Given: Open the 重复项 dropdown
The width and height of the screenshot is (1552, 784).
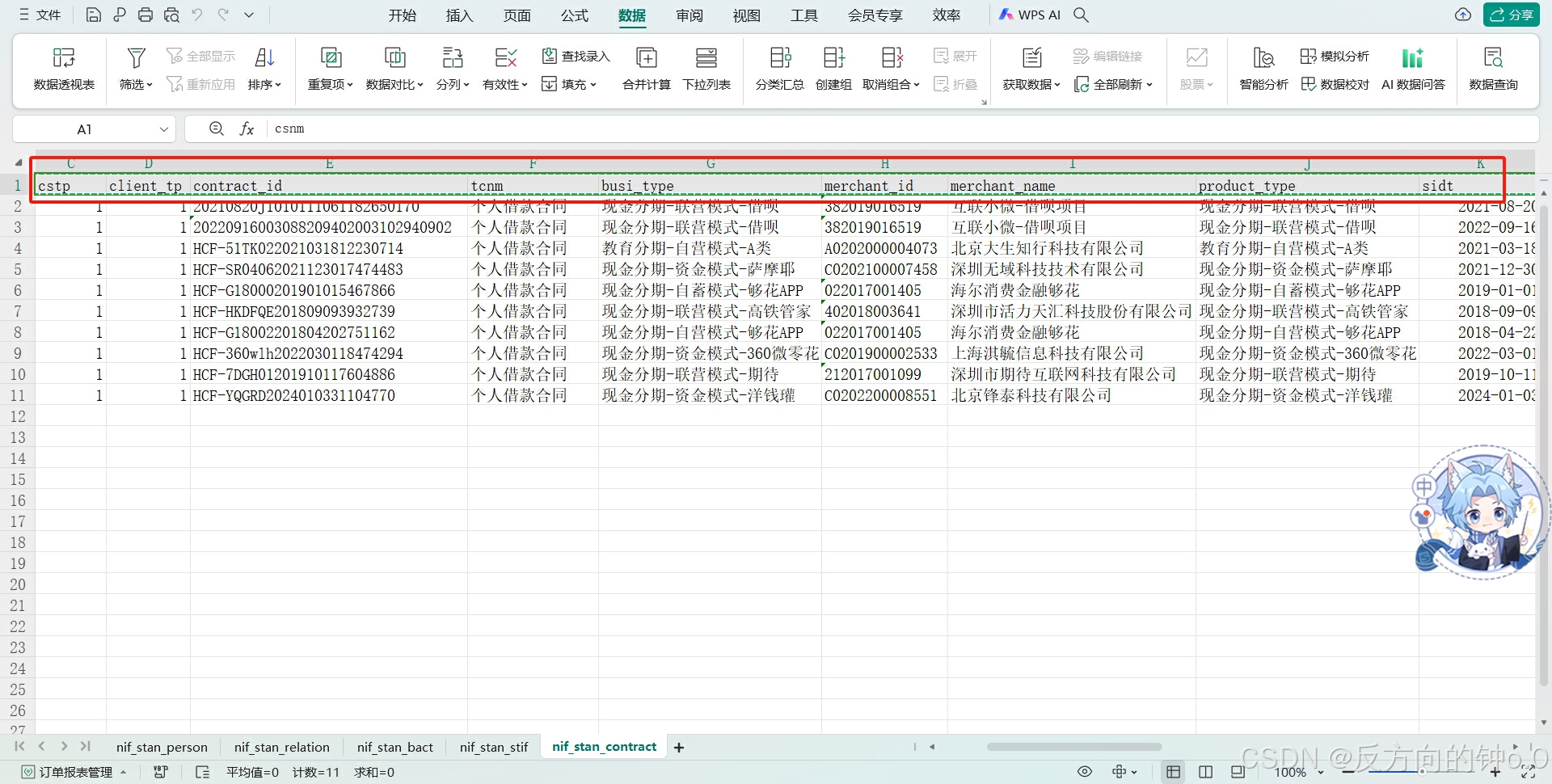Looking at the screenshot, I should (330, 68).
